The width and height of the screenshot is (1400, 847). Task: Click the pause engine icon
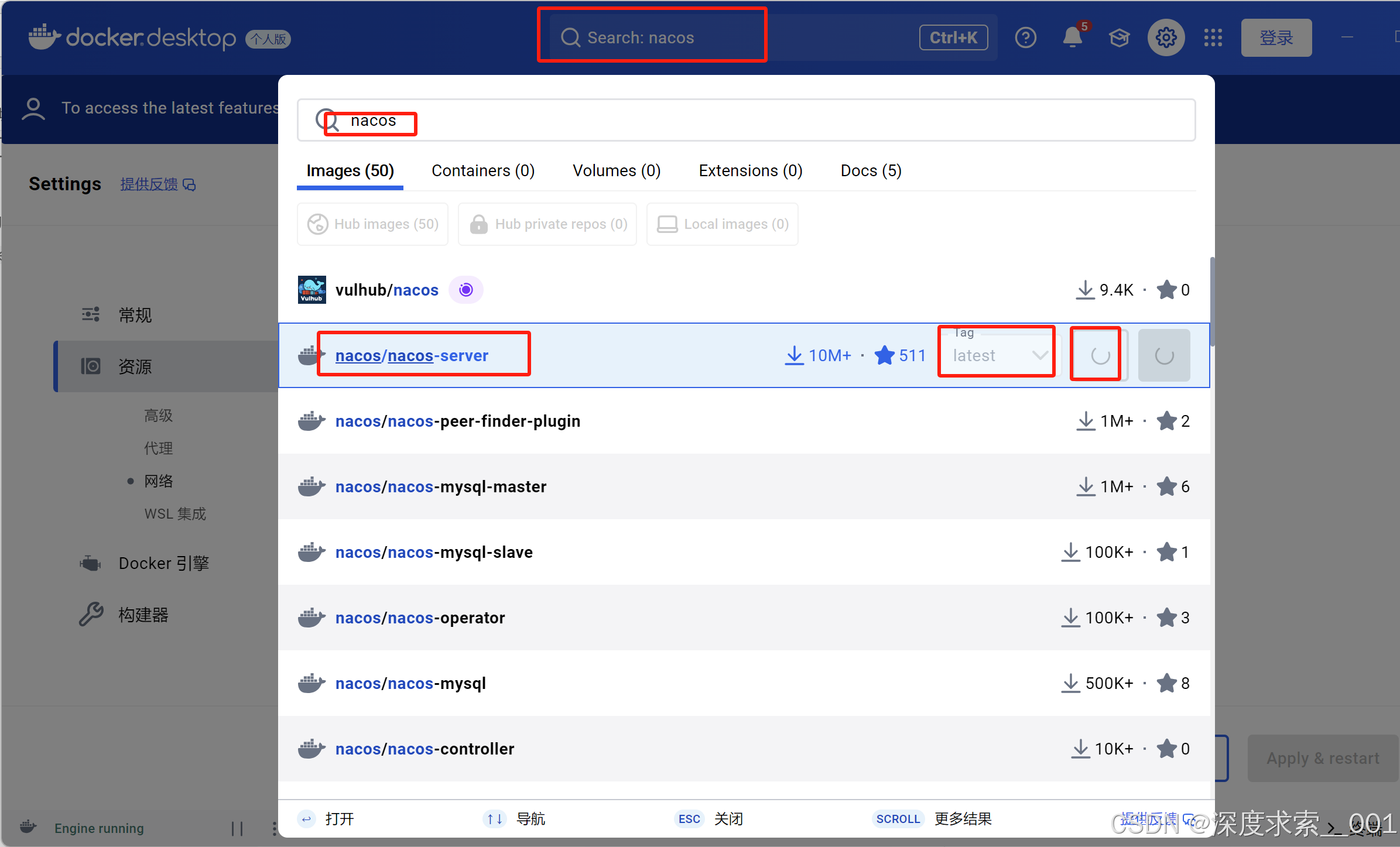(x=237, y=828)
